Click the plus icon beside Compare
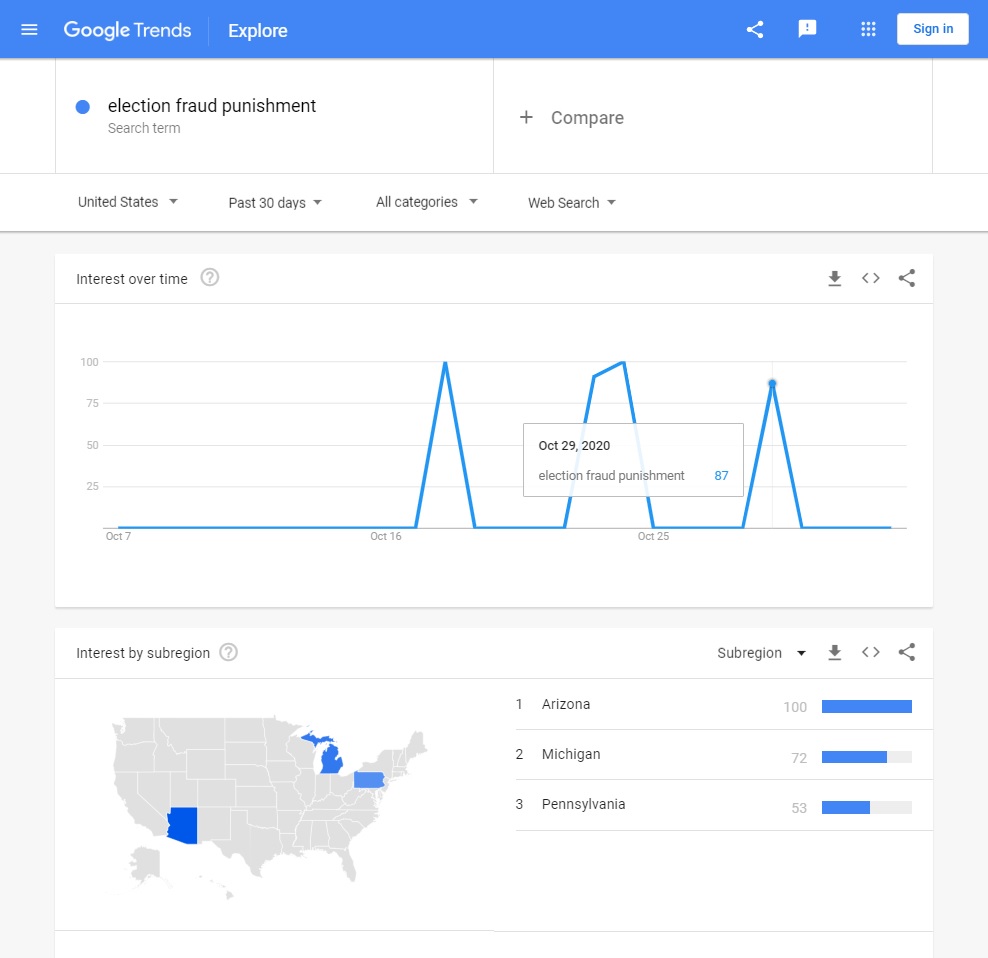 (x=526, y=117)
